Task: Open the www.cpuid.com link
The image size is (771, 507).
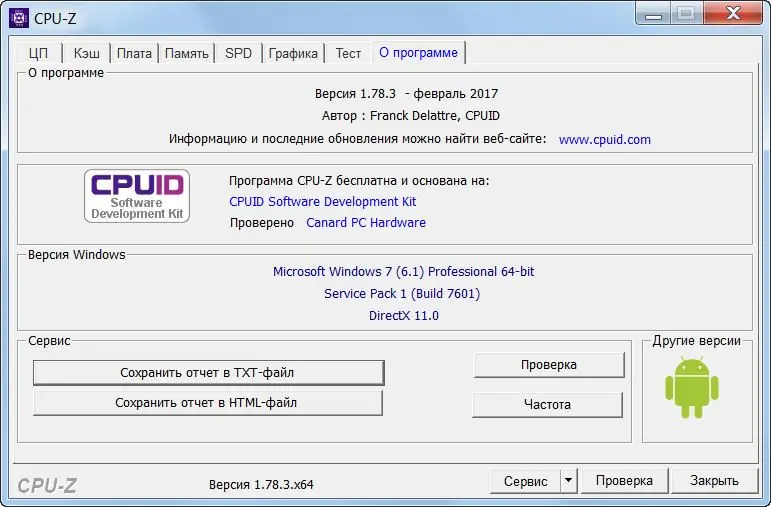Action: [x=605, y=139]
